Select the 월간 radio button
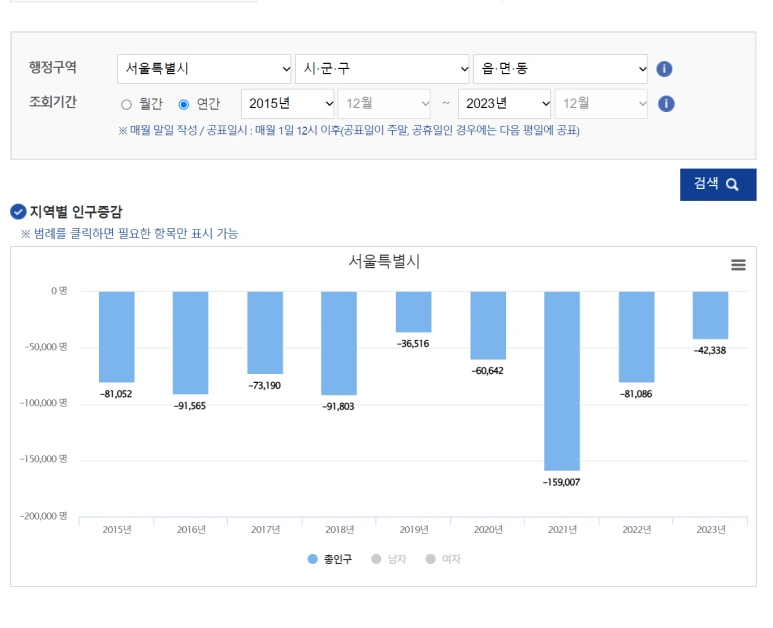The height and width of the screenshot is (628, 773). click(x=127, y=105)
